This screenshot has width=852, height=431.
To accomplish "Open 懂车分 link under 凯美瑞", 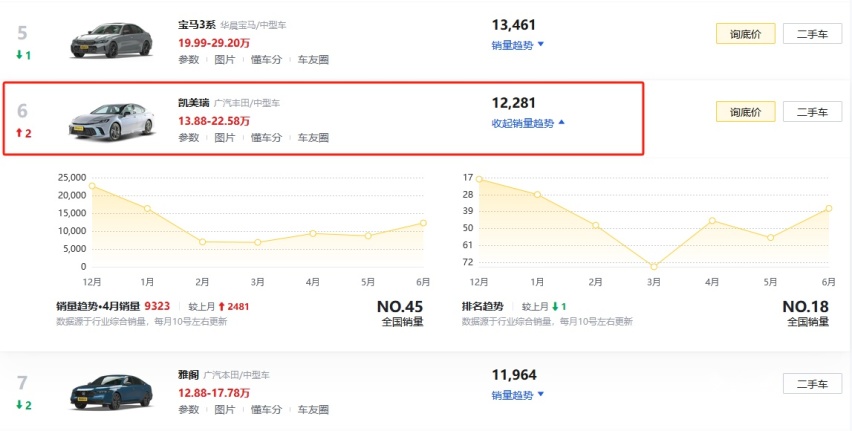I will click(x=266, y=138).
